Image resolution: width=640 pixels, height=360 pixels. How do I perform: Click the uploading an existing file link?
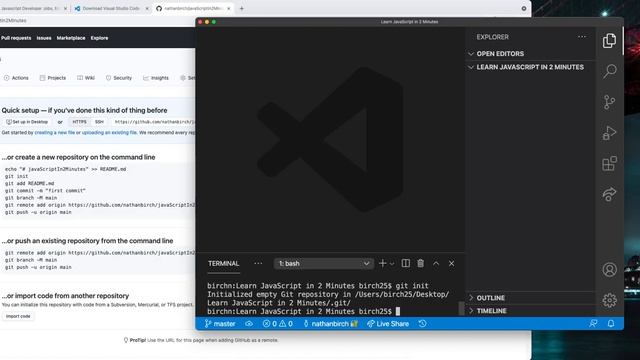109,133
